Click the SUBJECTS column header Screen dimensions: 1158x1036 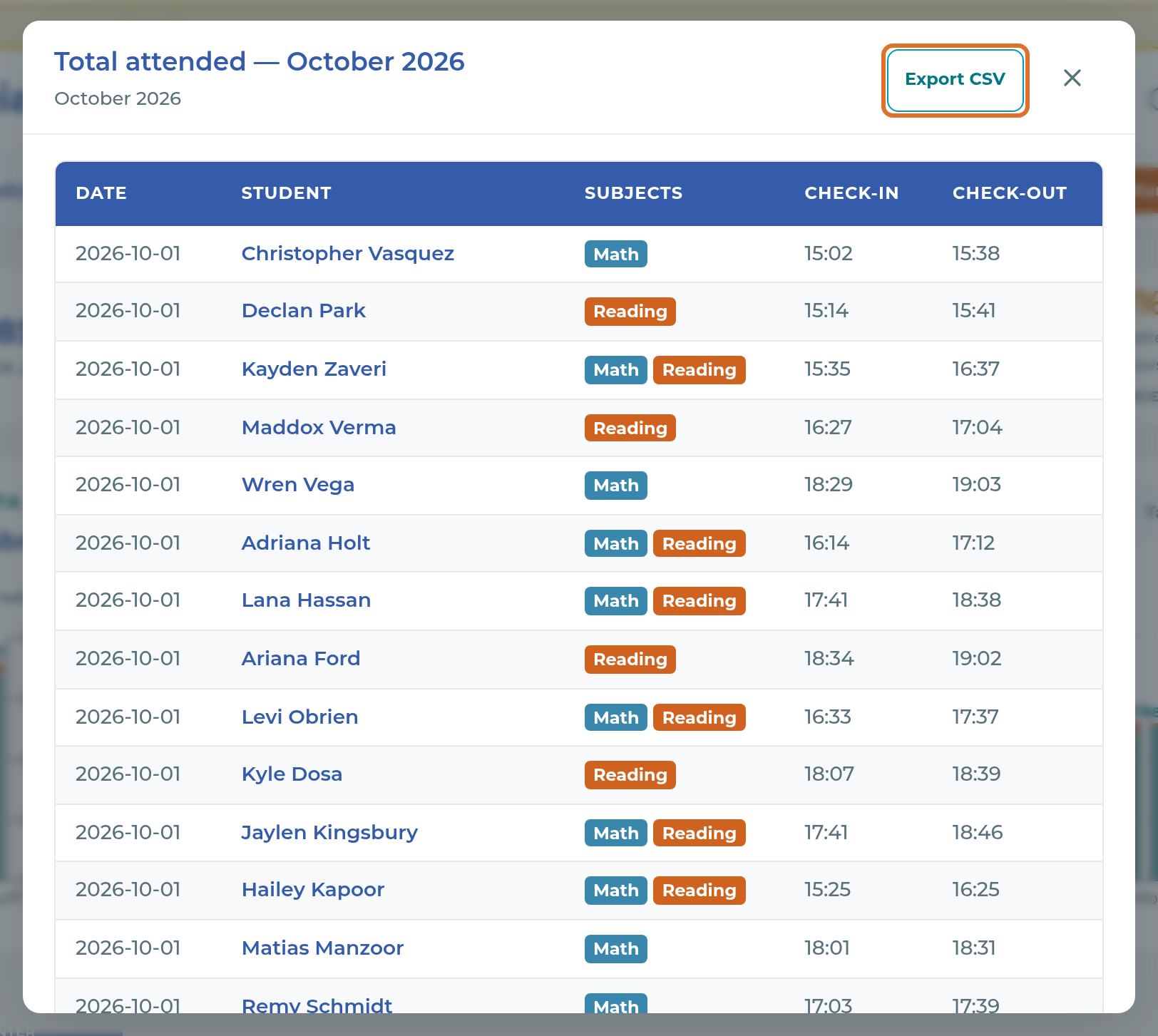point(633,193)
